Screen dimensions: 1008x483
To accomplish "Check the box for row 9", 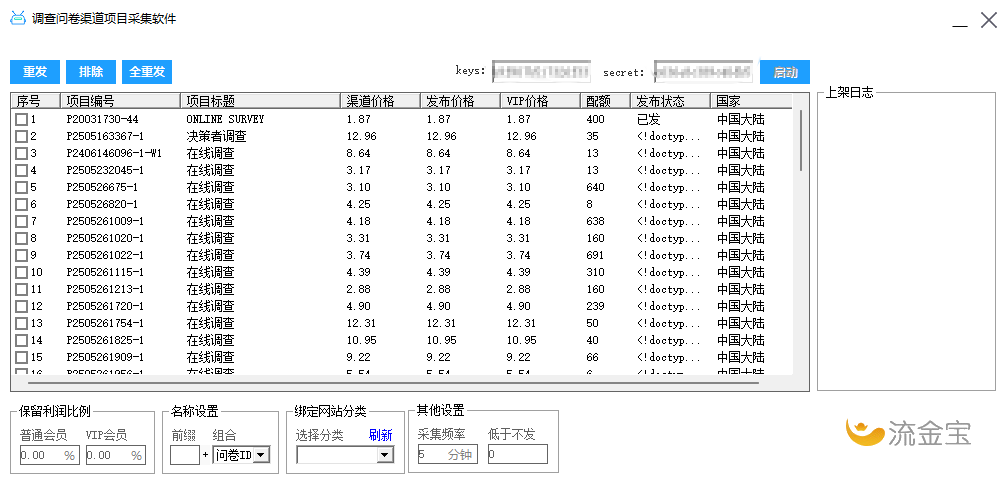I will [22, 255].
